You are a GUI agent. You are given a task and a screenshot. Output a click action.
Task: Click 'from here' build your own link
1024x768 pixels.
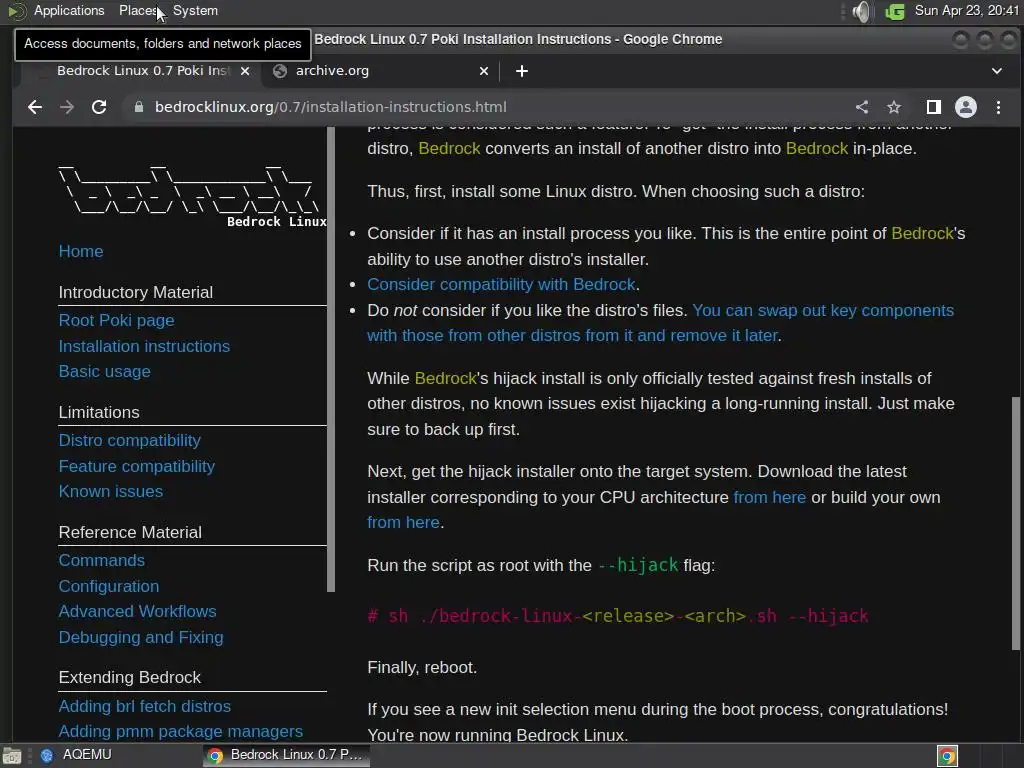point(403,523)
